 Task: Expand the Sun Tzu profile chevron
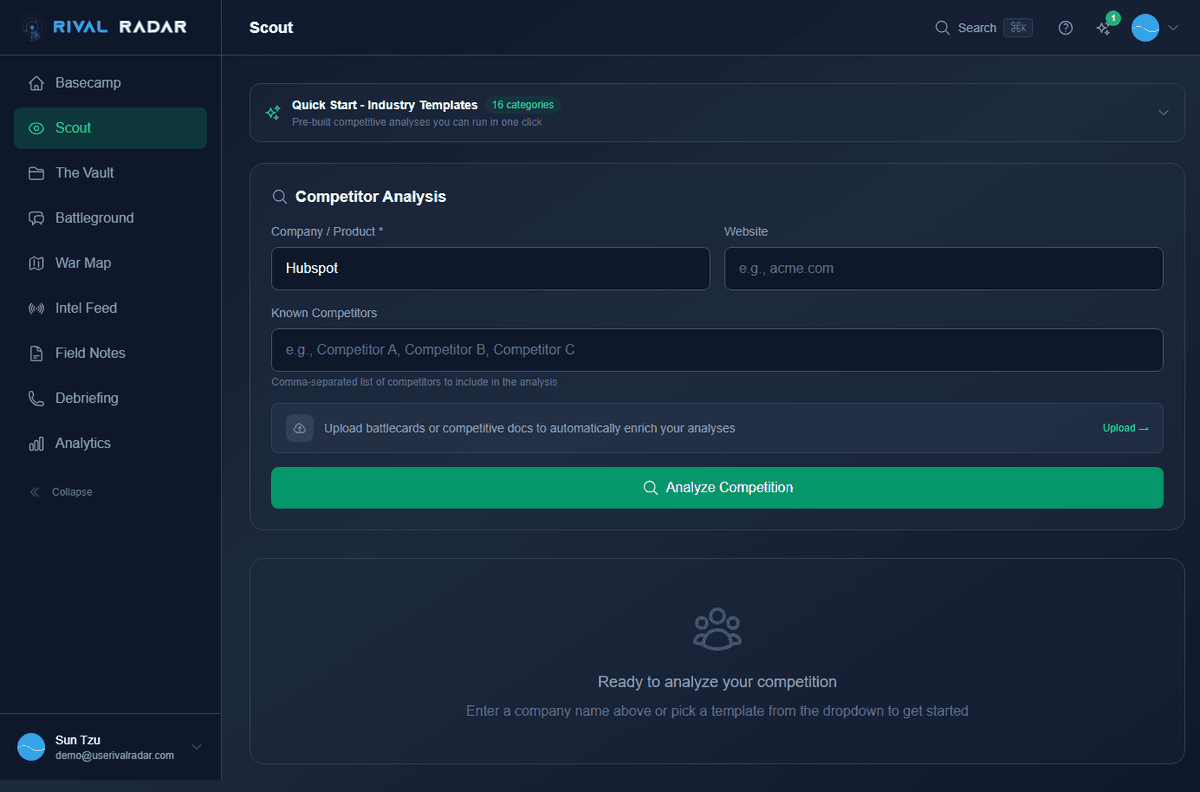[196, 747]
